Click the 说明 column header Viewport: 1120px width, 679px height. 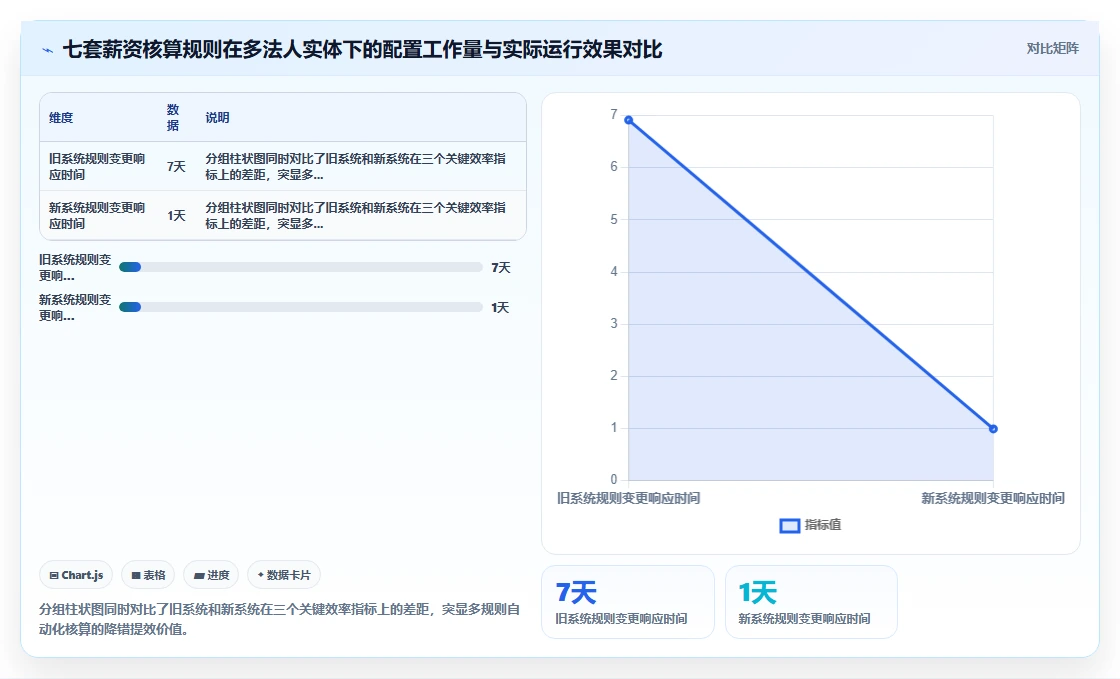(x=217, y=118)
